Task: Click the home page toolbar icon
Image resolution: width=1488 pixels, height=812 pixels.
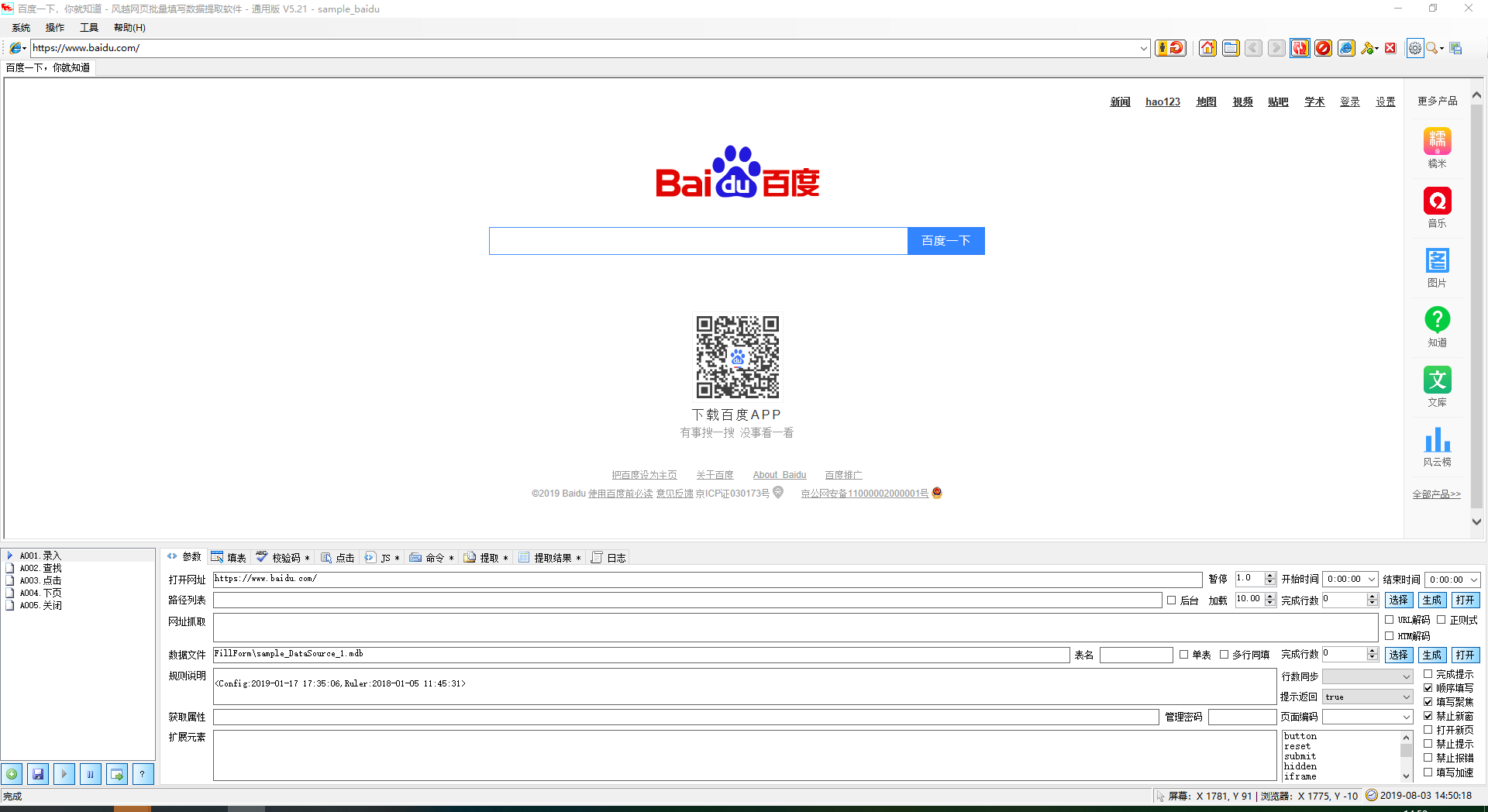Action: 1207,48
